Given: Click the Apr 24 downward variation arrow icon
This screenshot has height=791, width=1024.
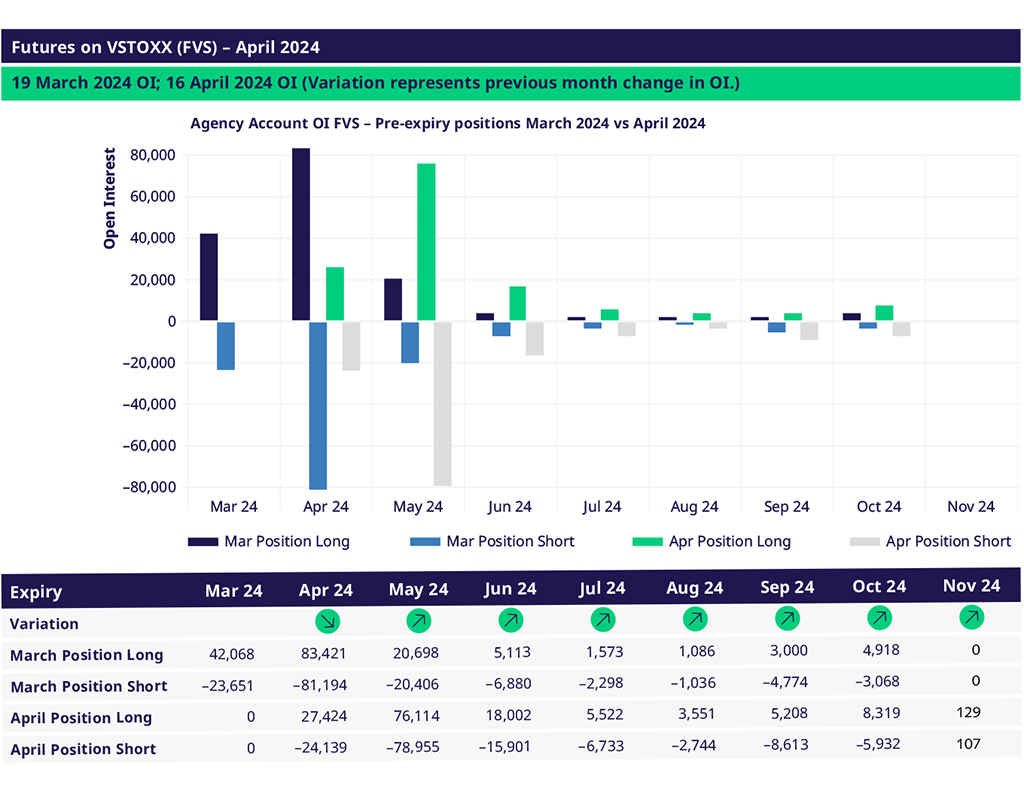Looking at the screenshot, I should 327,621.
